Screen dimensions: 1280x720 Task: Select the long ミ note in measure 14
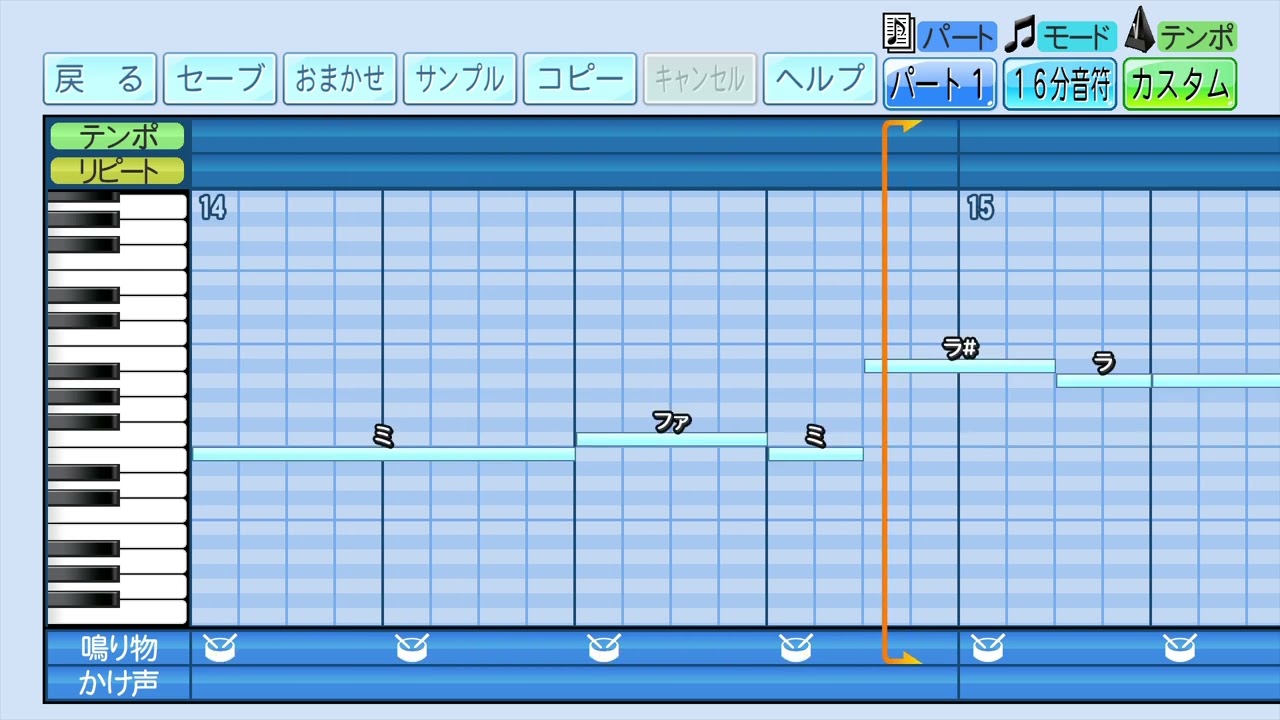pos(383,454)
